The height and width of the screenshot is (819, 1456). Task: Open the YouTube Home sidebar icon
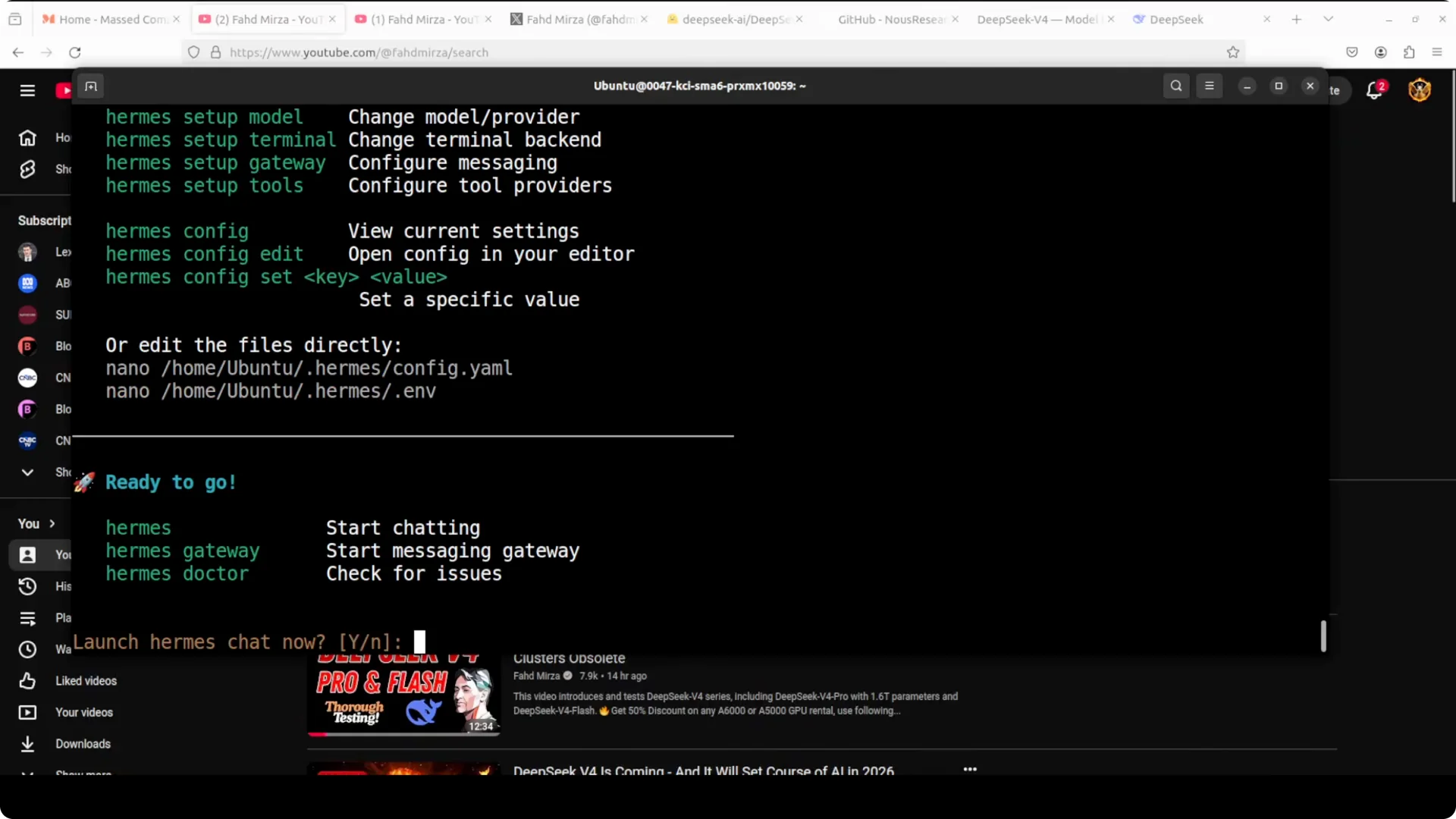[27, 138]
